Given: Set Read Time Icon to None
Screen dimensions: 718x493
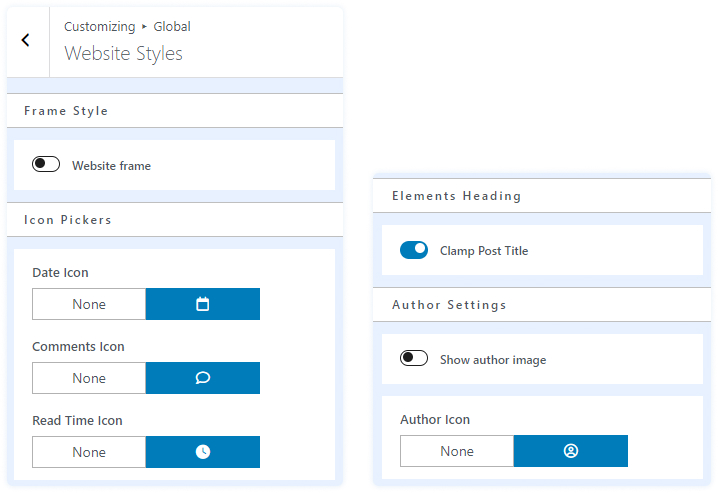Looking at the screenshot, I should [x=89, y=452].
